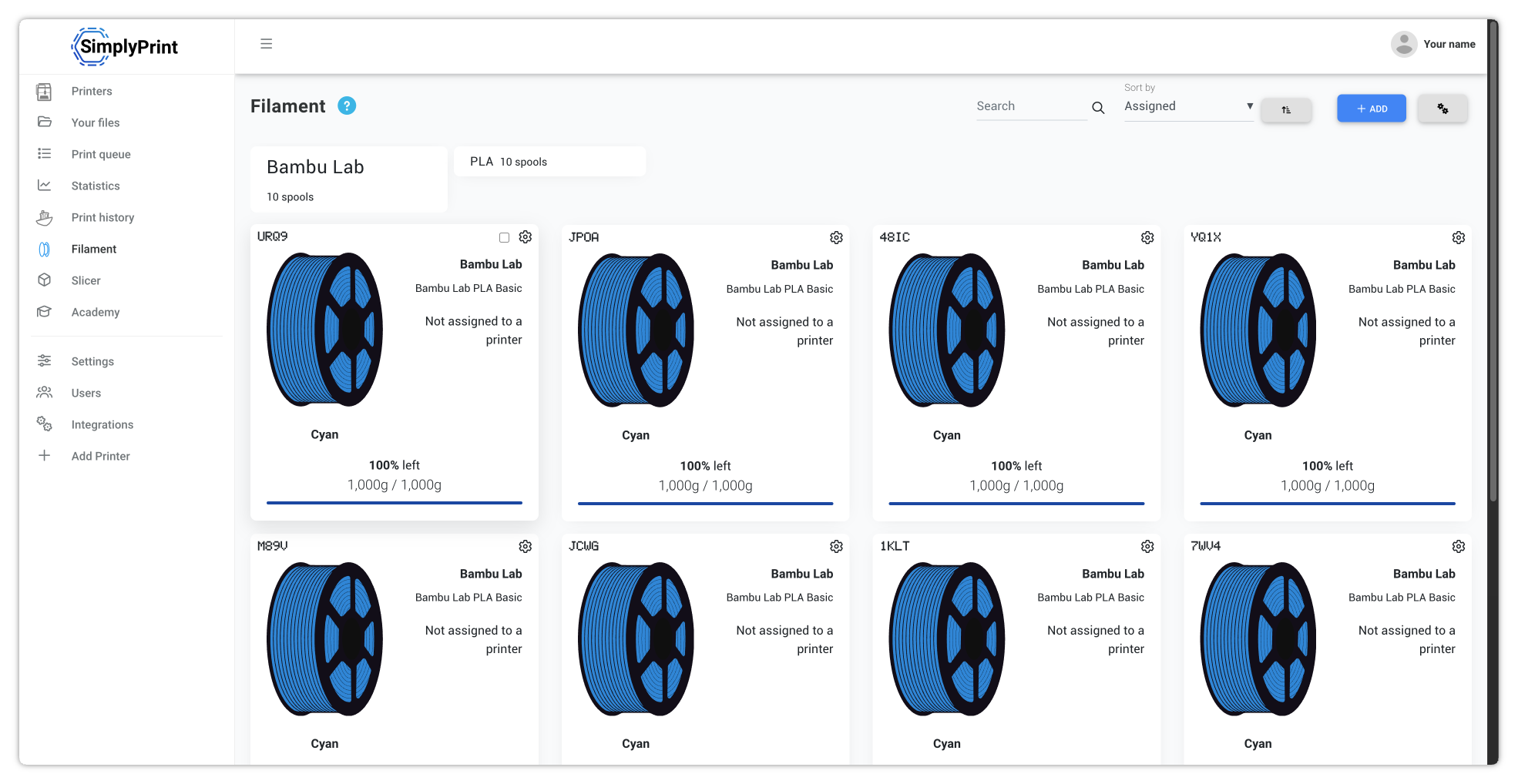Screen dimensions: 1518x784
Task: Open the Filament help question mark
Action: [x=347, y=106]
